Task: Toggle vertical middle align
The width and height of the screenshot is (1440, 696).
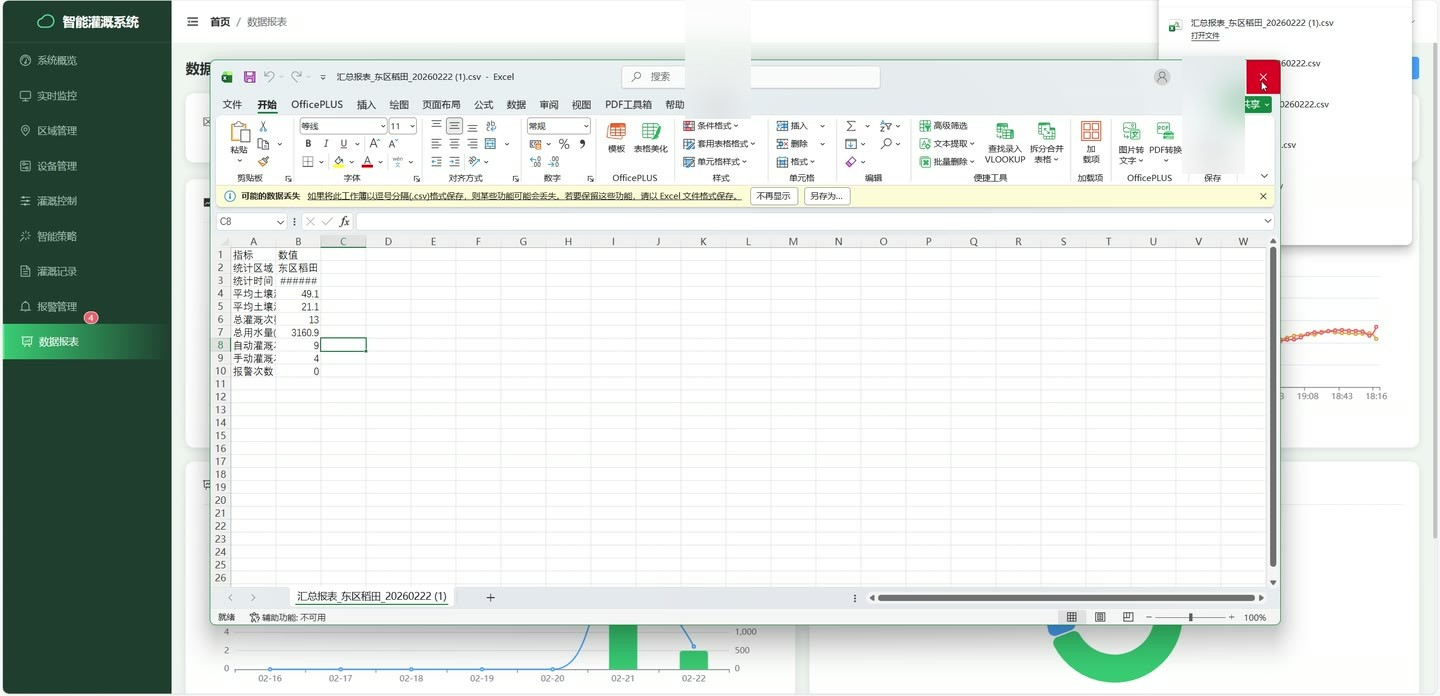Action: point(454,126)
